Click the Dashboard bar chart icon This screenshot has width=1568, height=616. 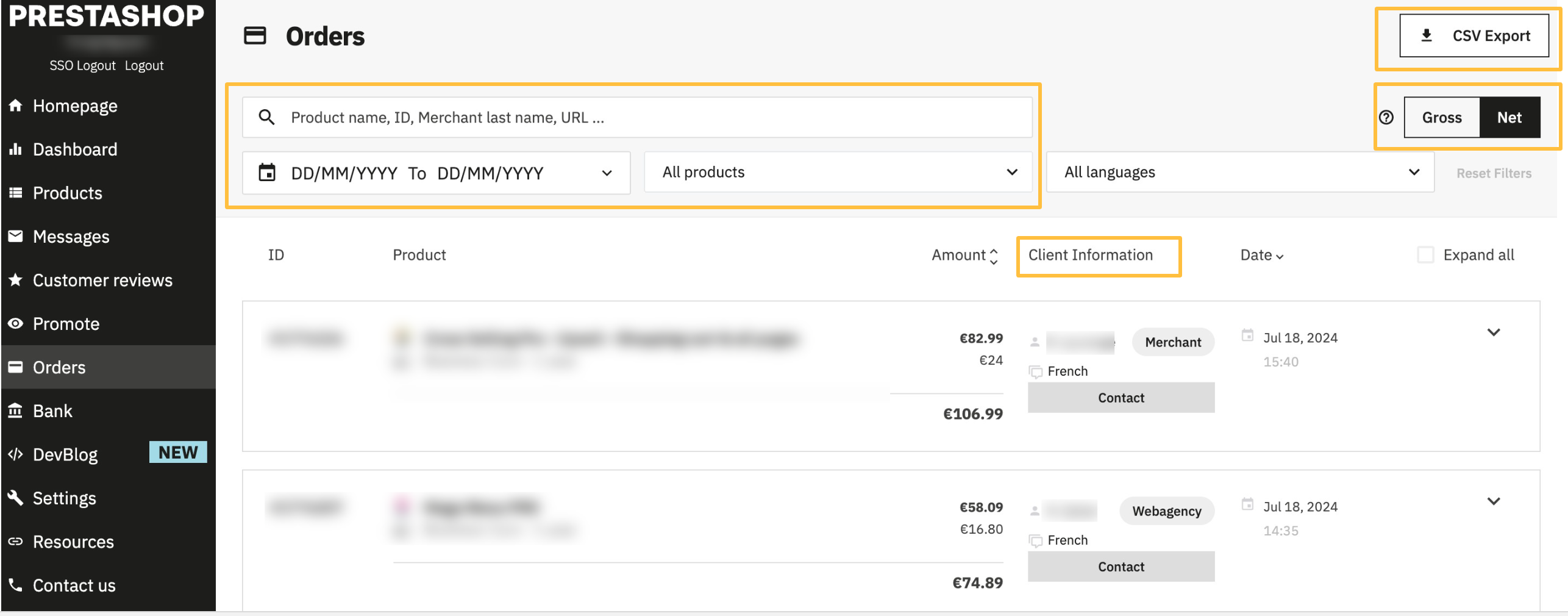click(x=15, y=149)
